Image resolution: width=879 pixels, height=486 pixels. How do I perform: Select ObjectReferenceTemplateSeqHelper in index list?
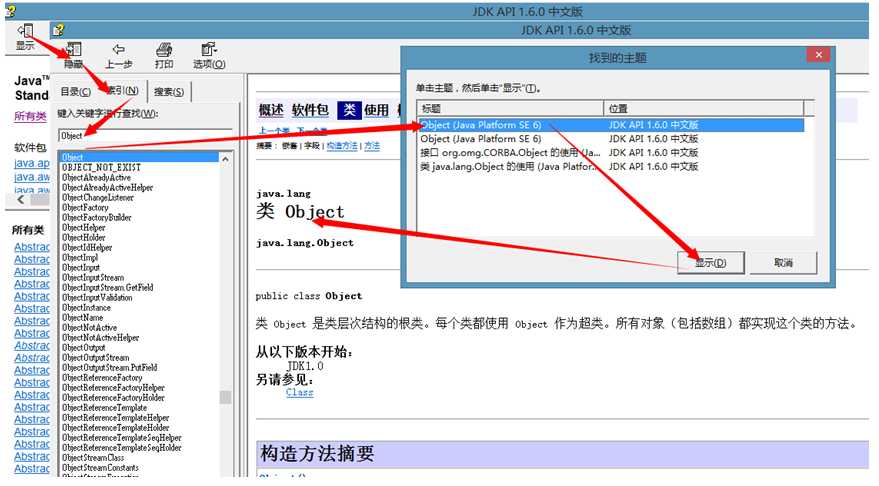point(122,438)
